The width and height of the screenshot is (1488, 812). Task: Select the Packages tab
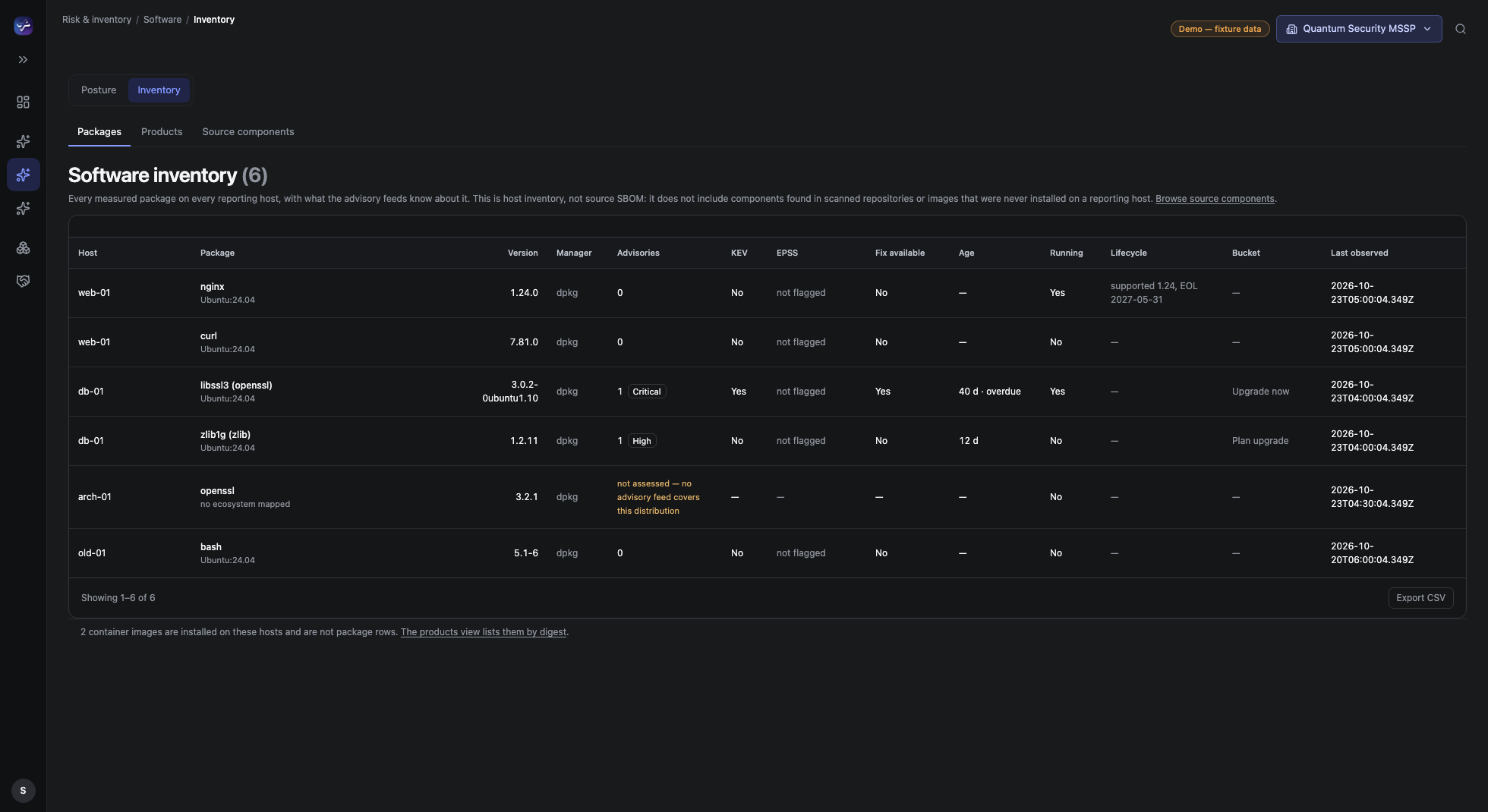(x=99, y=131)
